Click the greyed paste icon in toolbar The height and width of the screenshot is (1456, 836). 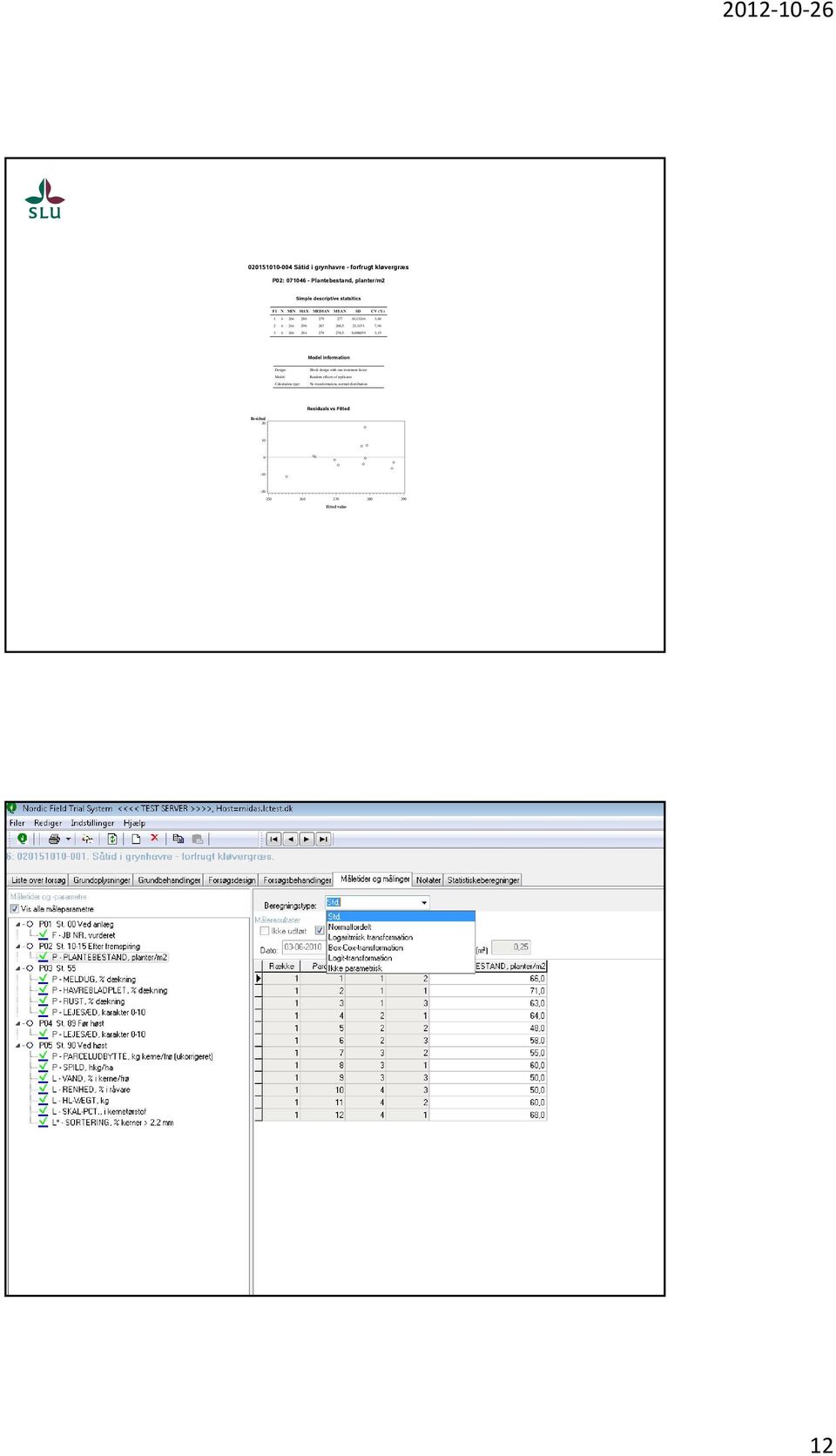198,839
